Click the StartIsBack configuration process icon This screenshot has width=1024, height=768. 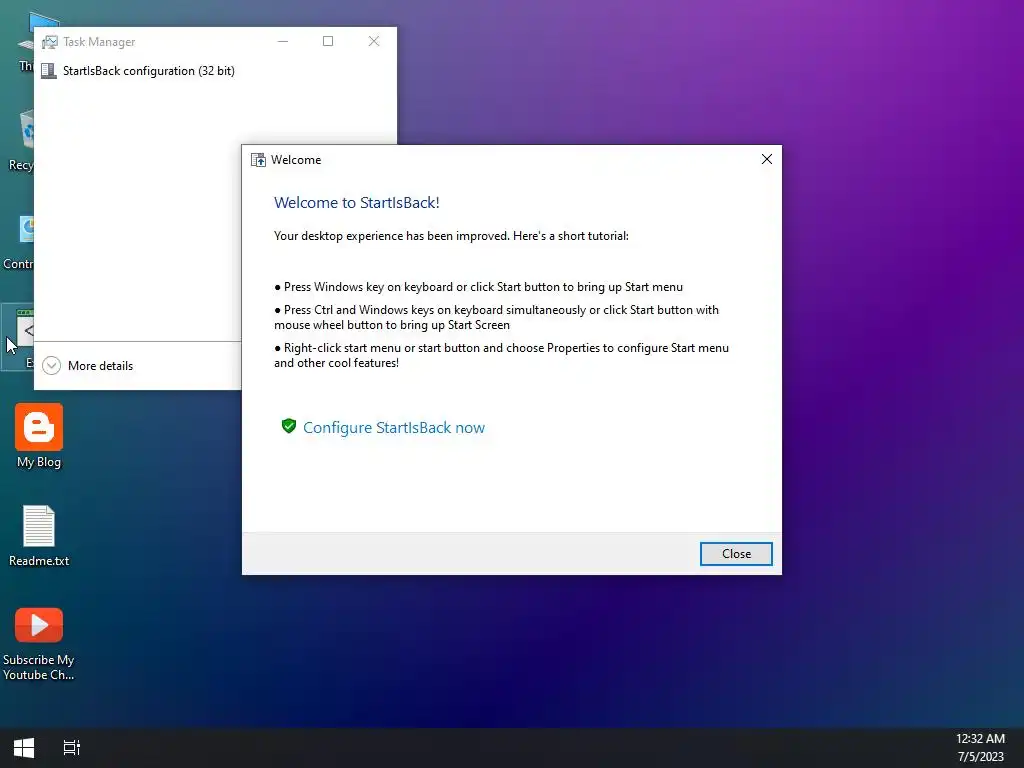tap(49, 71)
